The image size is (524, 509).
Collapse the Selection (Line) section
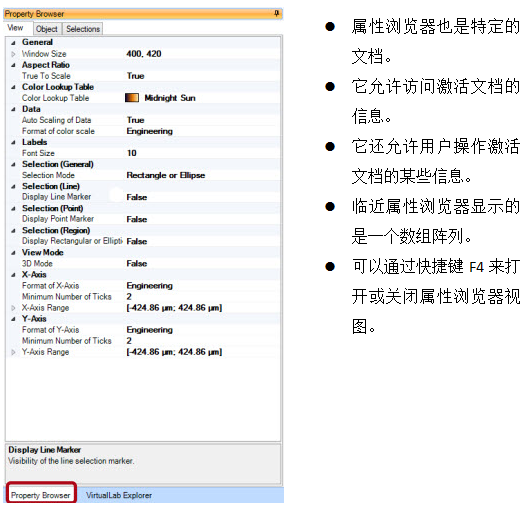13,186
